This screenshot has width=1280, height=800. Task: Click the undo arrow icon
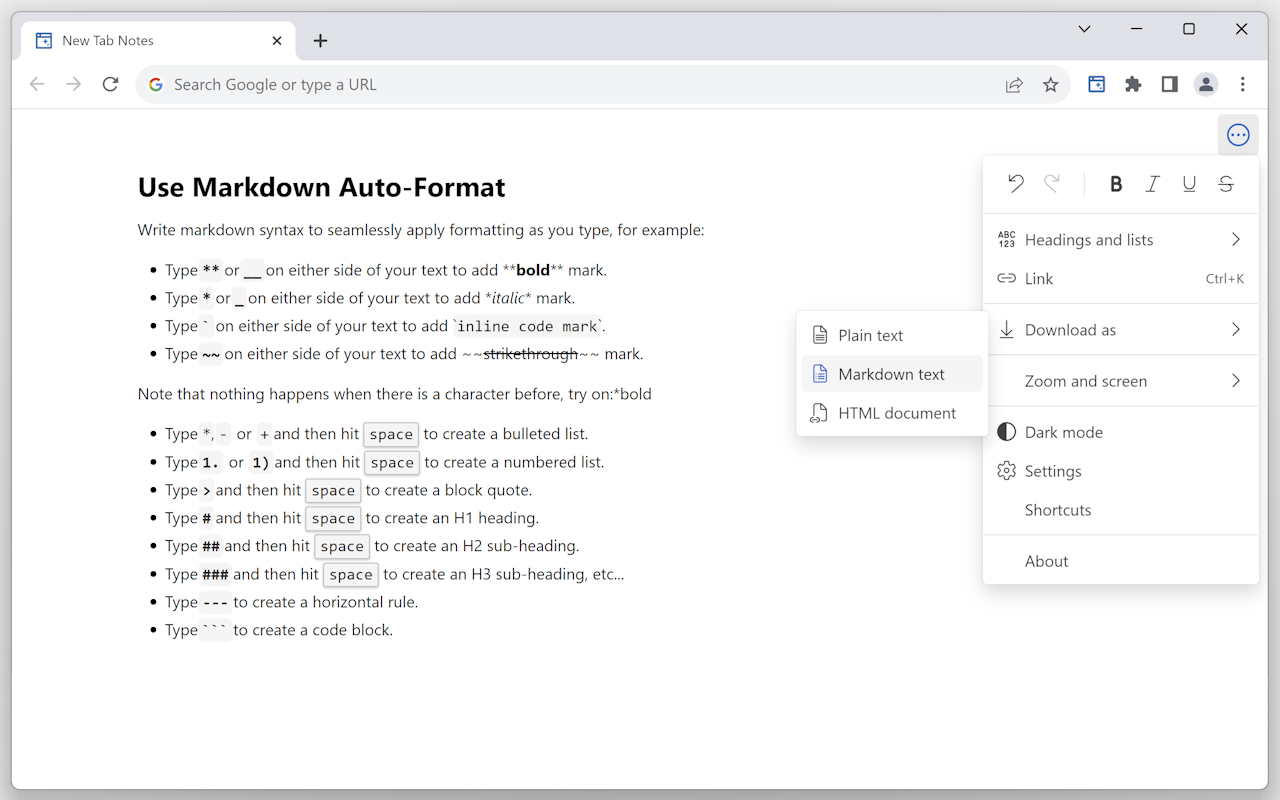pos(1016,184)
